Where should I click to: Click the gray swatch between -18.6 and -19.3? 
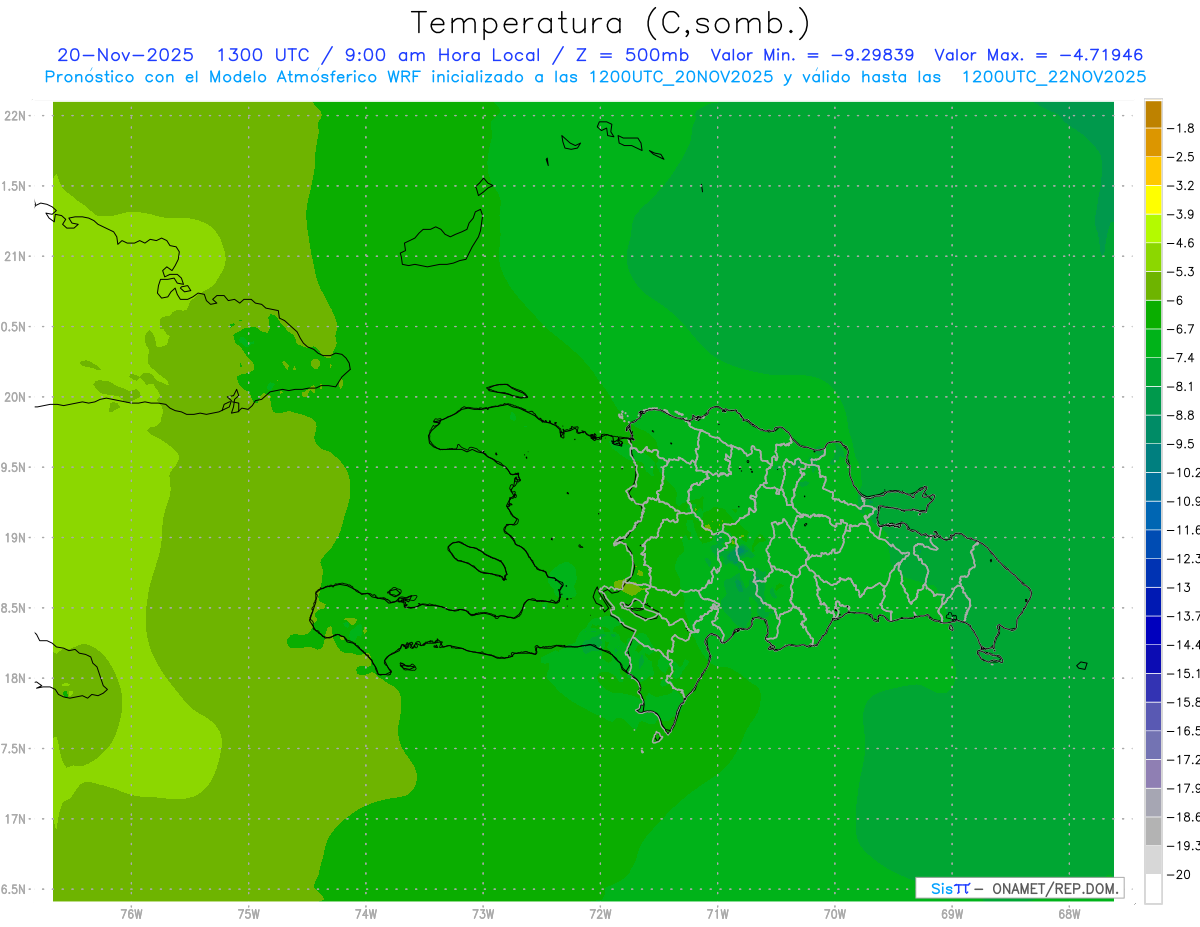pyautogui.click(x=1153, y=830)
